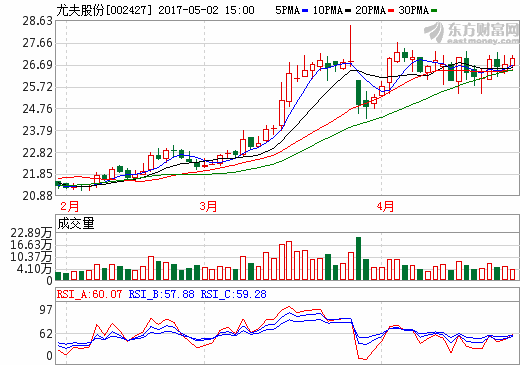Click the 5PMA legend label
This screenshot has width=520, height=365.
pyautogui.click(x=287, y=10)
